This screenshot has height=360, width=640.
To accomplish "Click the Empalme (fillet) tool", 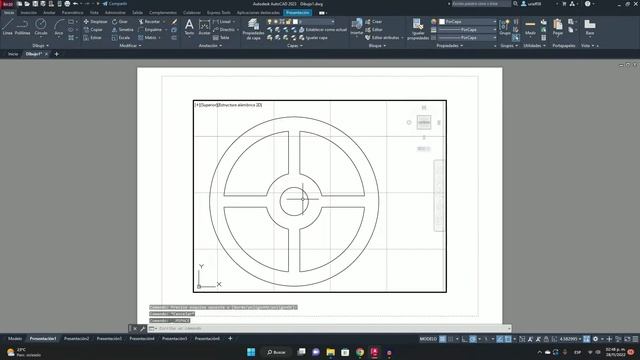I will click(x=150, y=30).
